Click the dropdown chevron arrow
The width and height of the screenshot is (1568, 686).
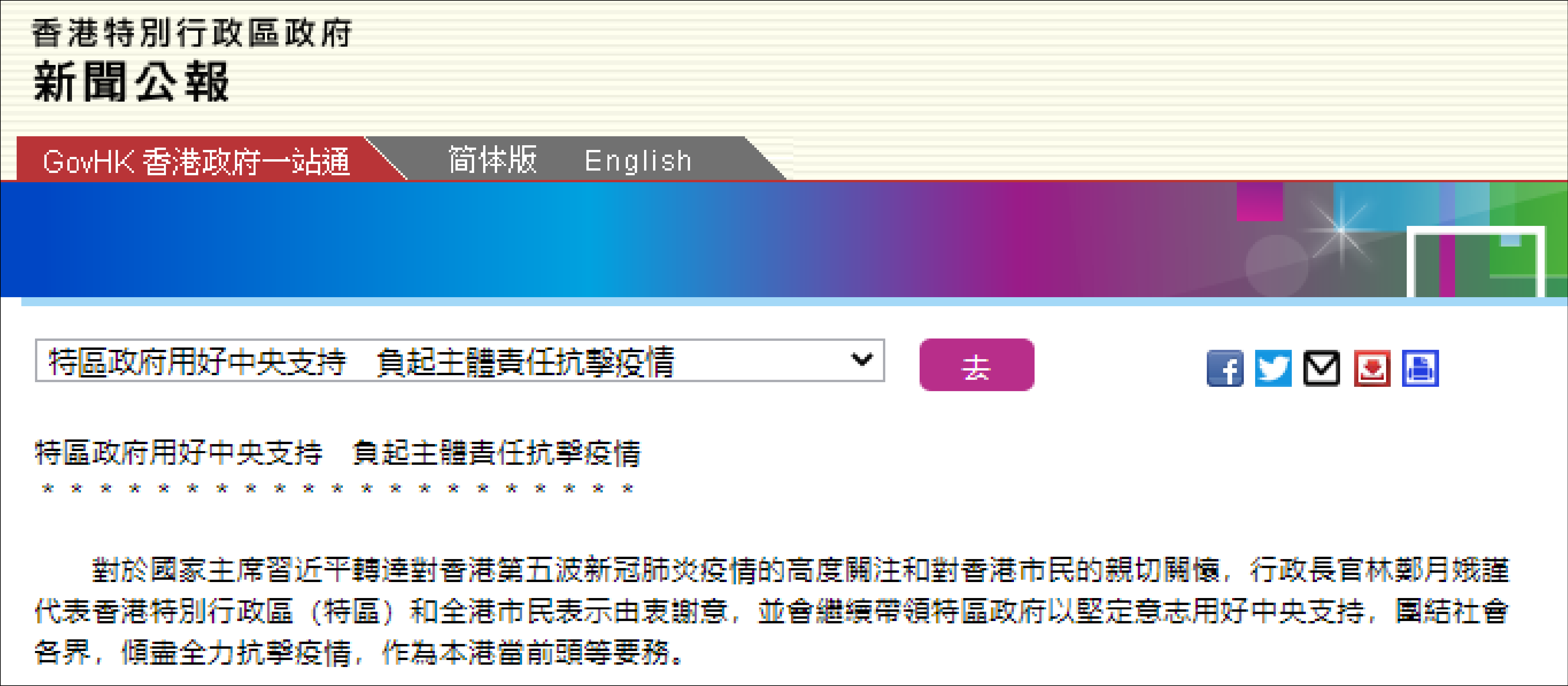(x=861, y=360)
